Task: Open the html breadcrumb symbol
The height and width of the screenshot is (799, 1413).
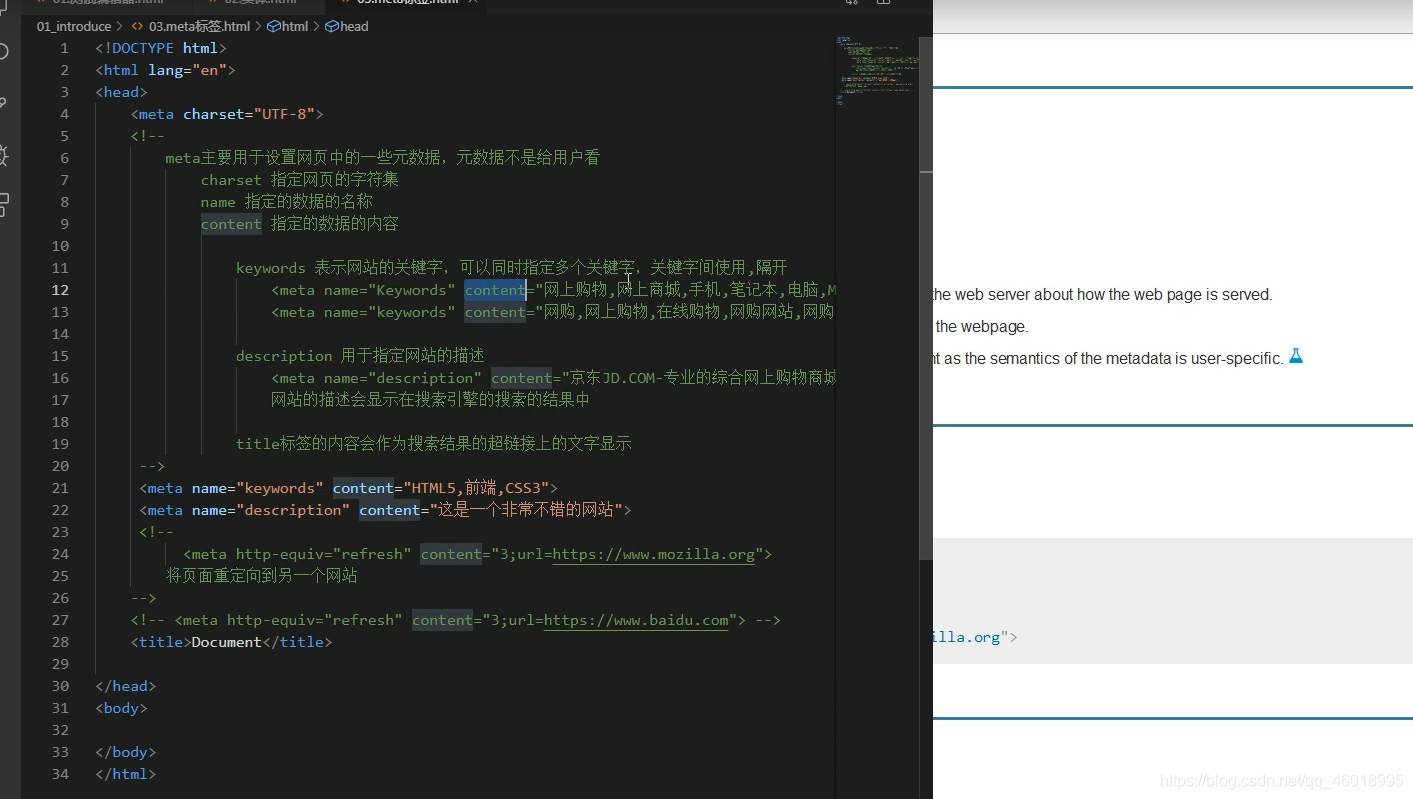Action: [x=295, y=27]
